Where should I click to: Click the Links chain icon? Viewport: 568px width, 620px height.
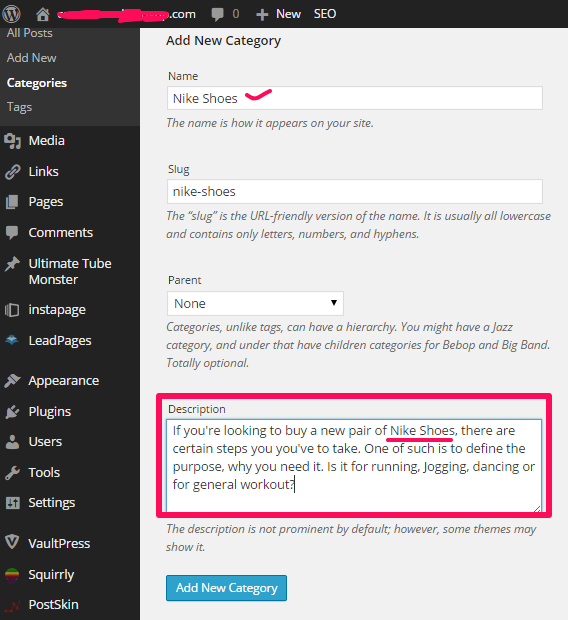point(12,172)
